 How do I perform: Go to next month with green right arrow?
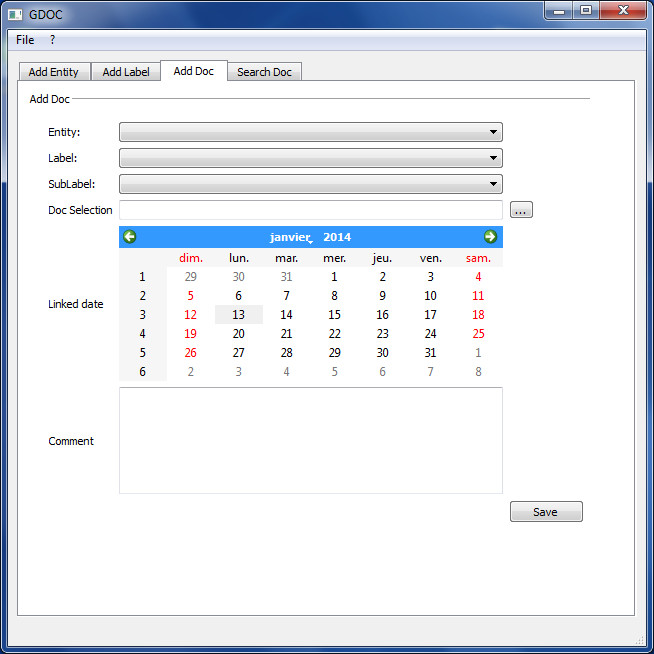click(x=490, y=236)
